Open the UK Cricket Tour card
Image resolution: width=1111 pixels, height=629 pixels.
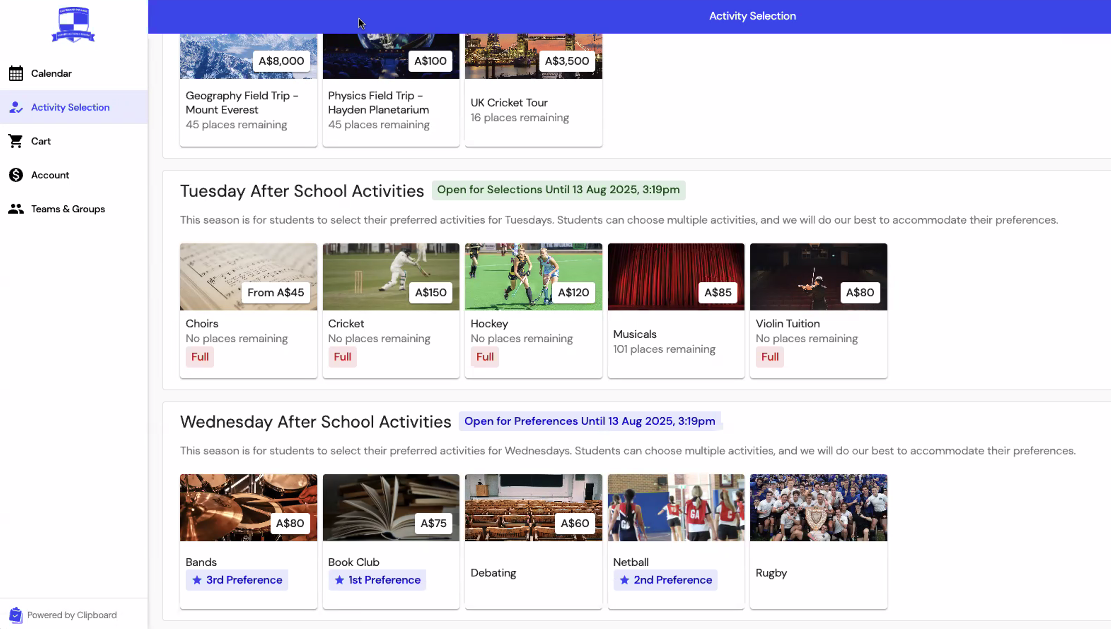(x=534, y=90)
